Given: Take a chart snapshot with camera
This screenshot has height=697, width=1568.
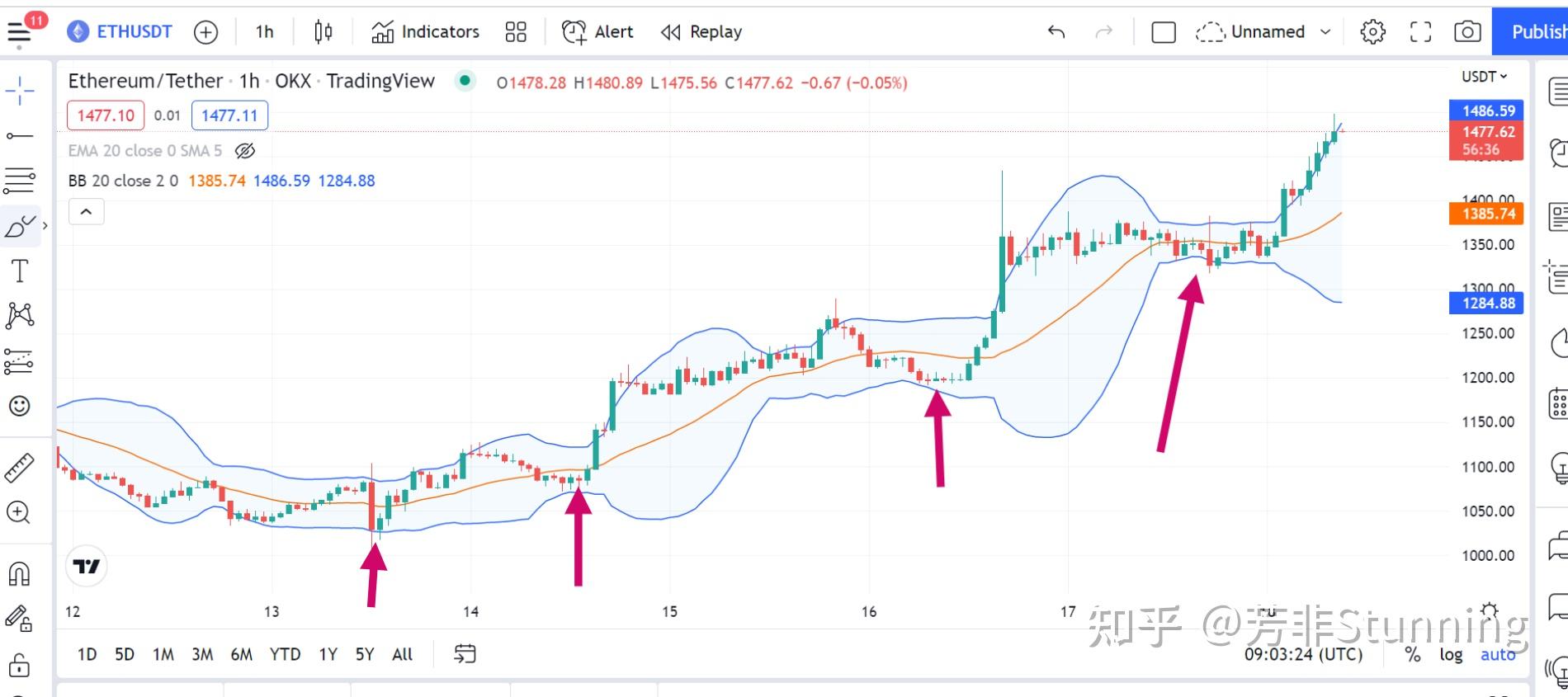Looking at the screenshot, I should [x=1467, y=31].
